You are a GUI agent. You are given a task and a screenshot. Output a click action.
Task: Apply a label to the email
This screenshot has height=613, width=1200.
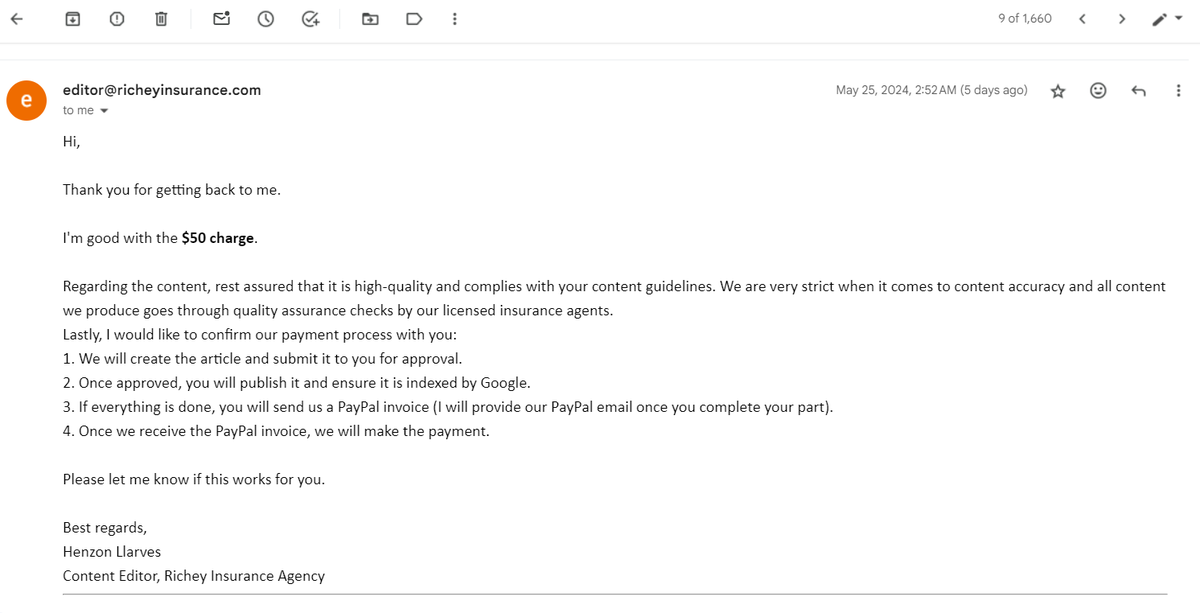tap(414, 19)
